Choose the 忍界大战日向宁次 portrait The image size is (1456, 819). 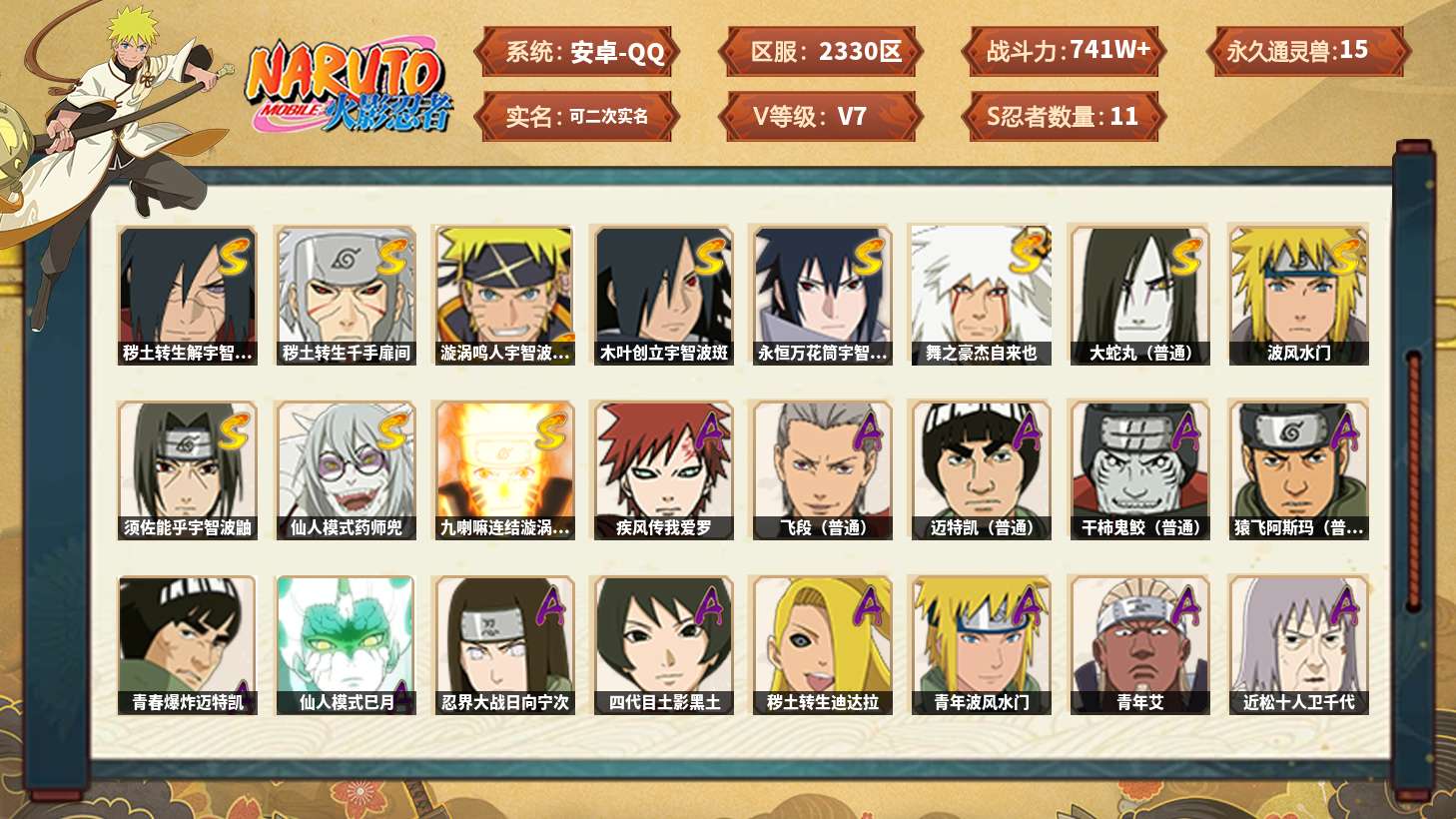tap(504, 645)
